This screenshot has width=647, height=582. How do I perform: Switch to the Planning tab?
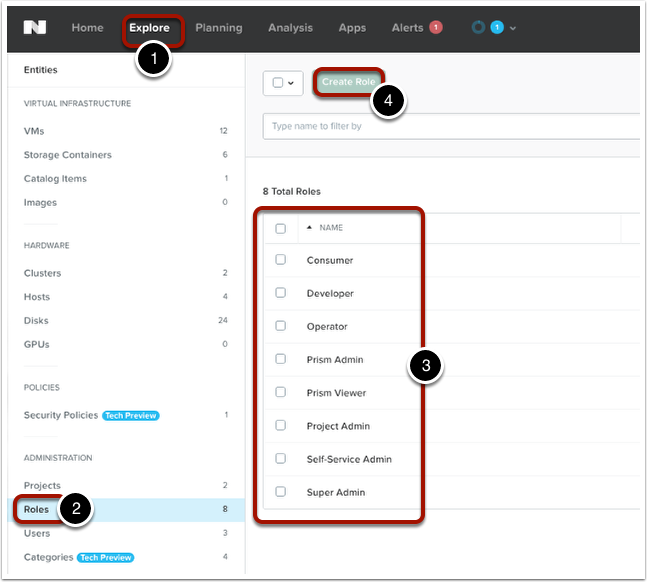pyautogui.click(x=218, y=28)
